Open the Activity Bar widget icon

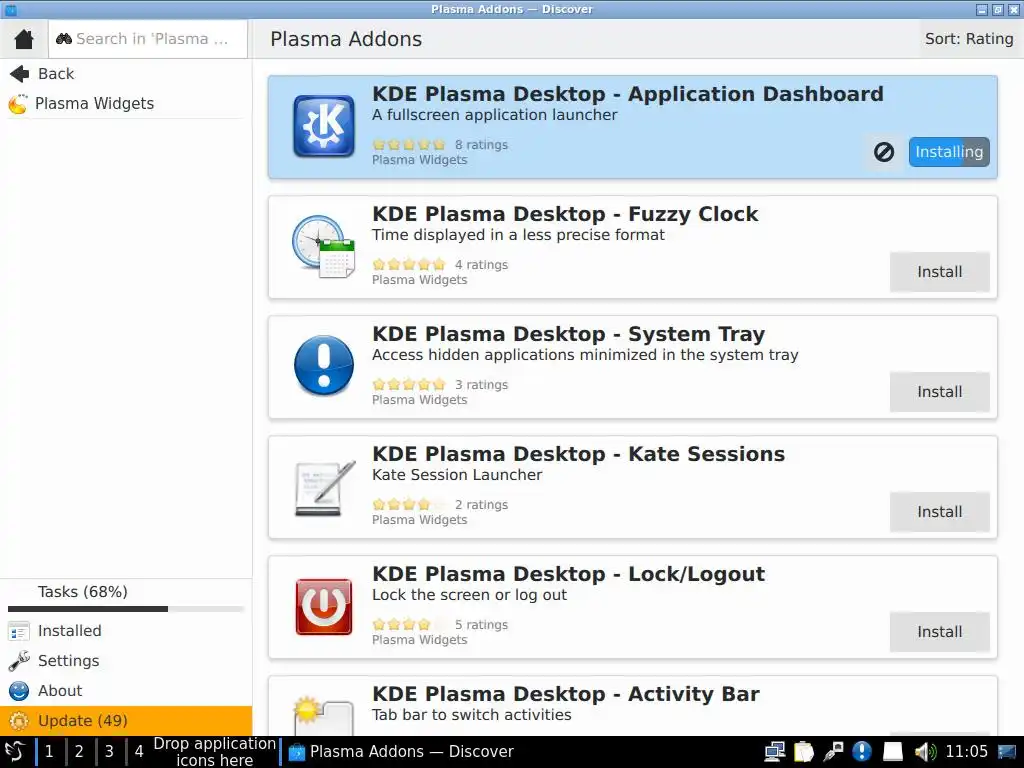tap(324, 716)
